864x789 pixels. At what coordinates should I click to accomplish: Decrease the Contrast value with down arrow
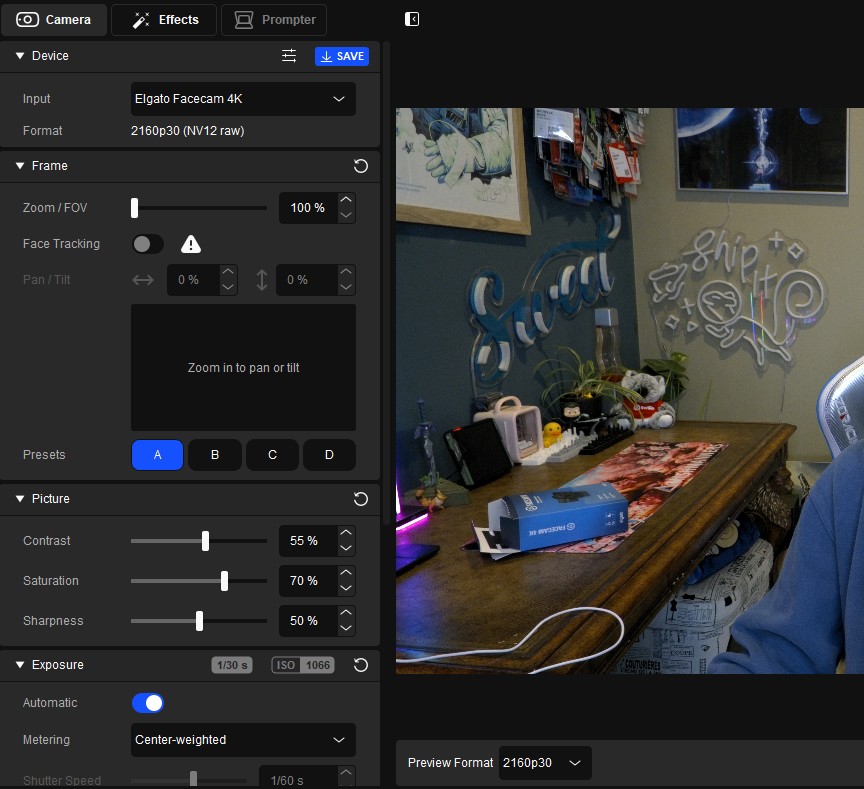tap(346, 548)
